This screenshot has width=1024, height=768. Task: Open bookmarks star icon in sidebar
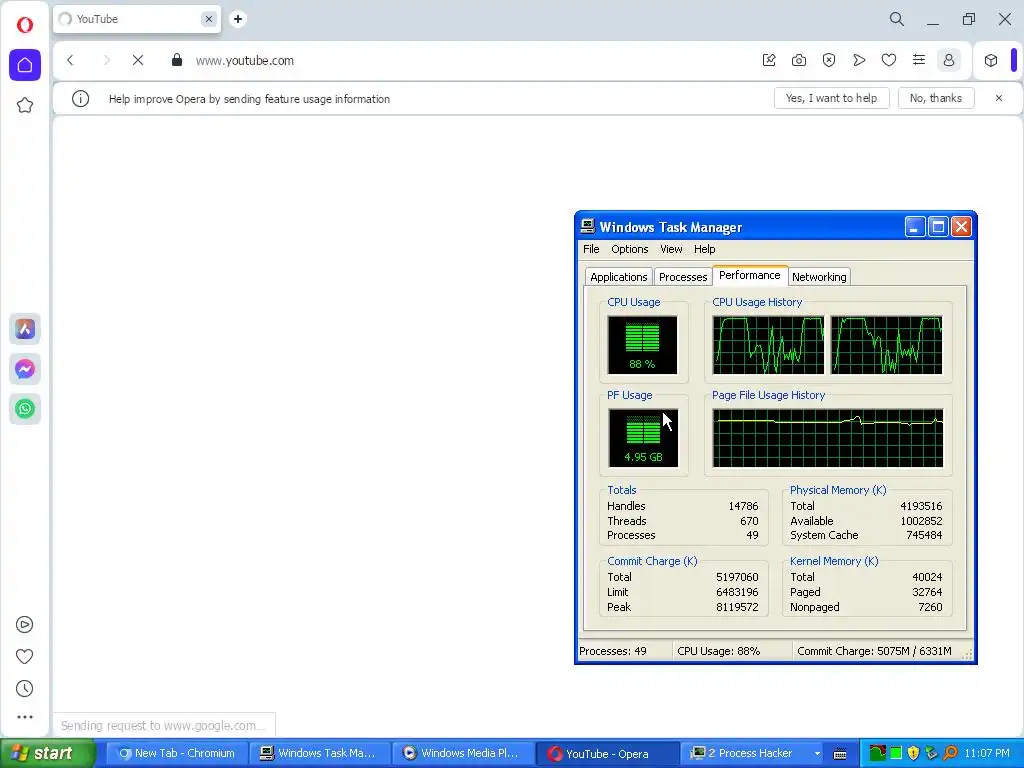coord(25,105)
